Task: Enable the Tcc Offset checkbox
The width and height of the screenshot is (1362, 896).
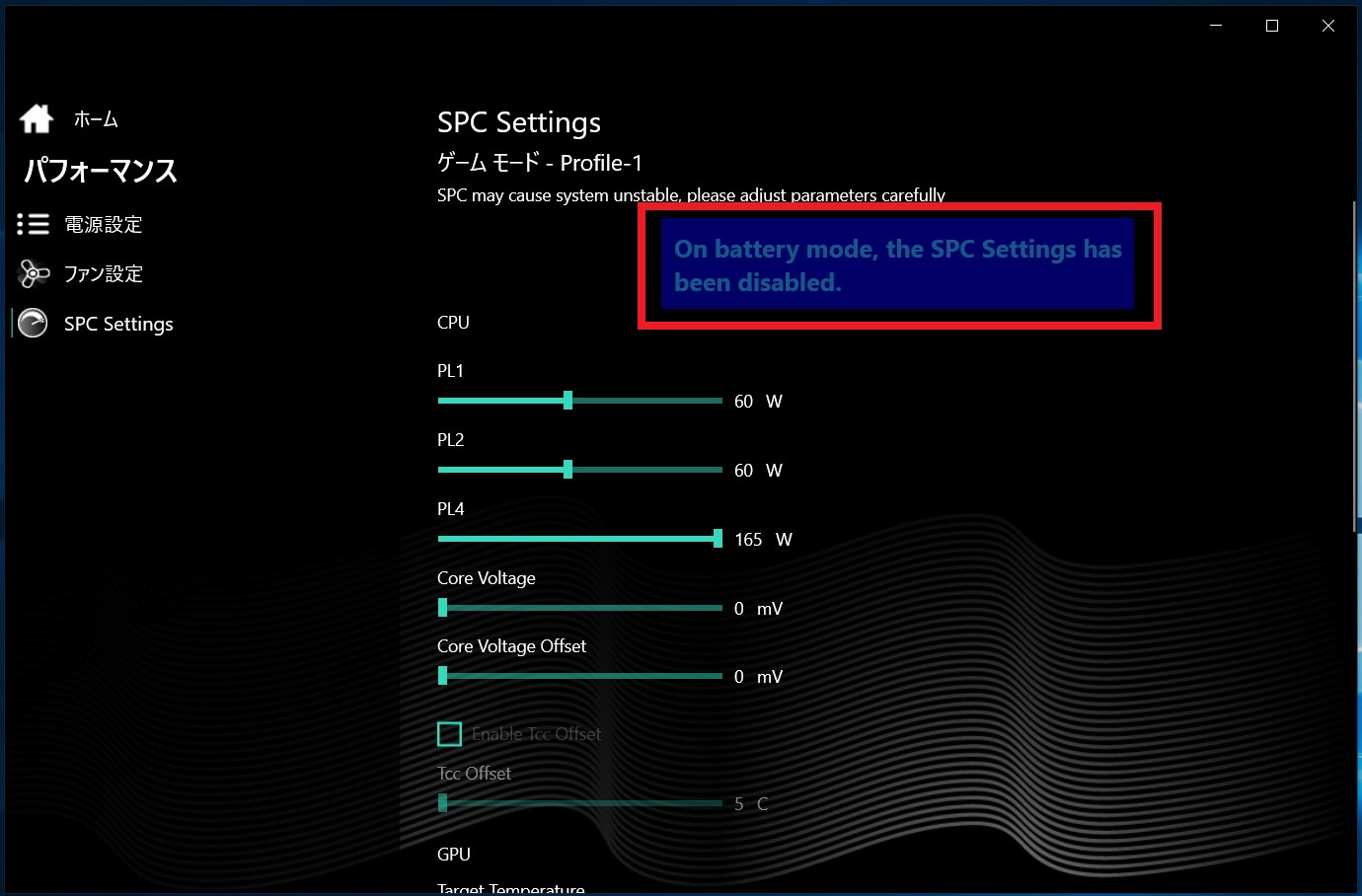Action: [x=449, y=734]
